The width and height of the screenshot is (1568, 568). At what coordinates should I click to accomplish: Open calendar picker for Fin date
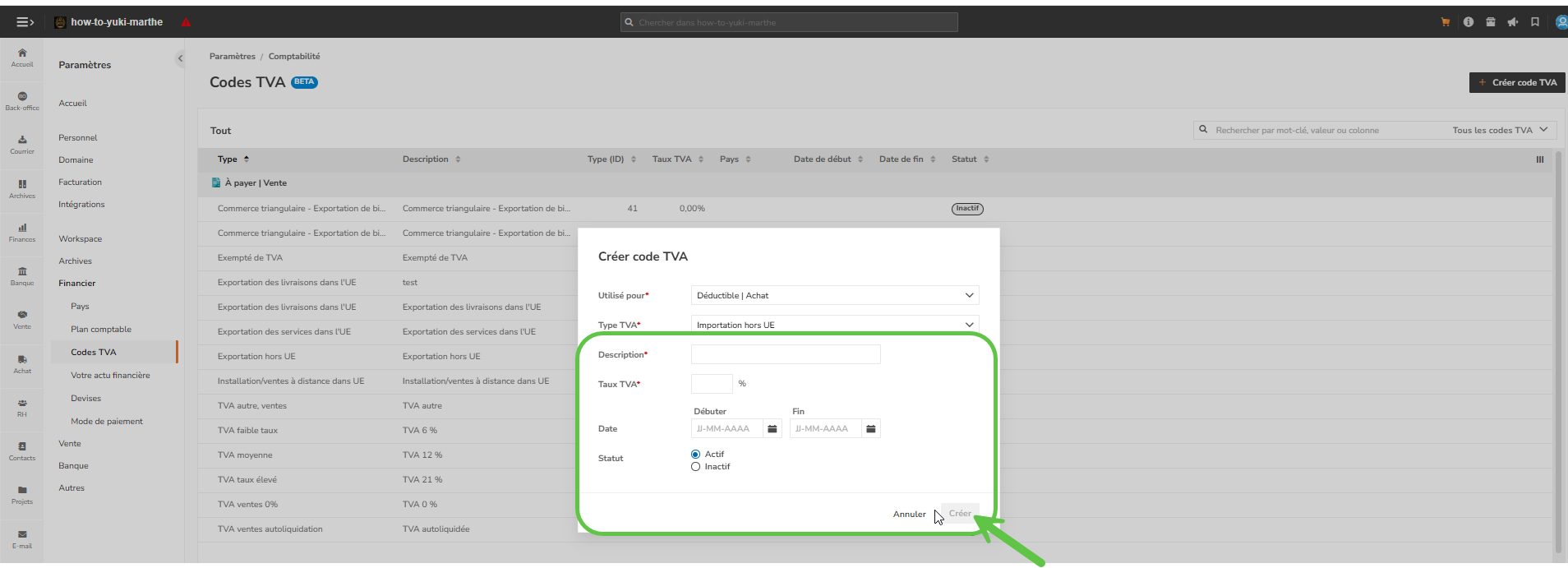point(871,428)
